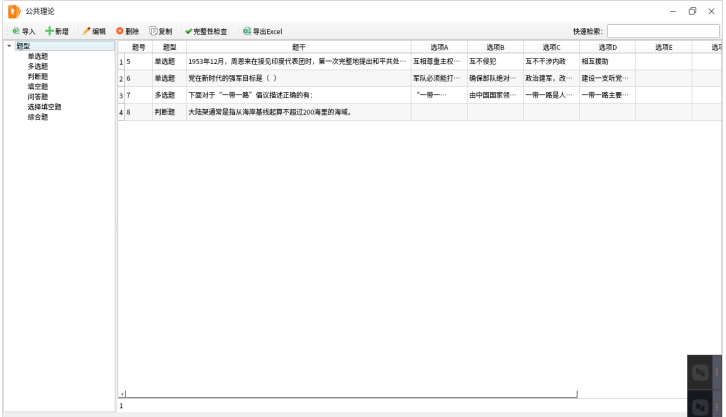The width and height of the screenshot is (726, 417).
Task: Click option cell 建设一支听党
Action: [607, 79]
